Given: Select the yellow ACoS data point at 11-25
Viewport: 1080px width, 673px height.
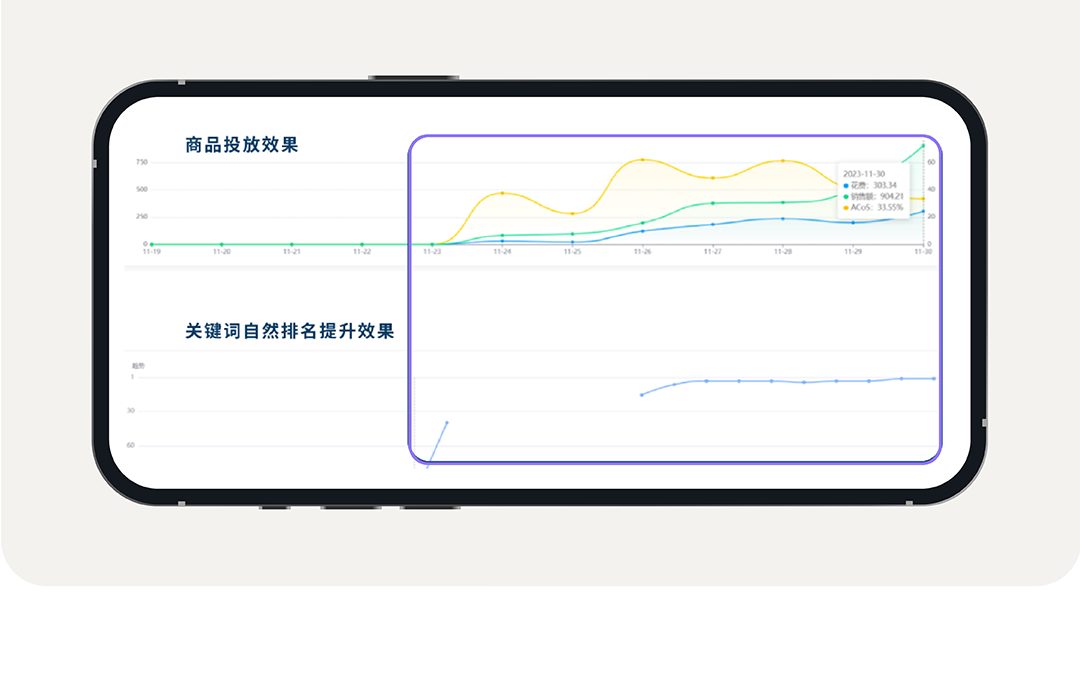Looking at the screenshot, I should [x=572, y=214].
